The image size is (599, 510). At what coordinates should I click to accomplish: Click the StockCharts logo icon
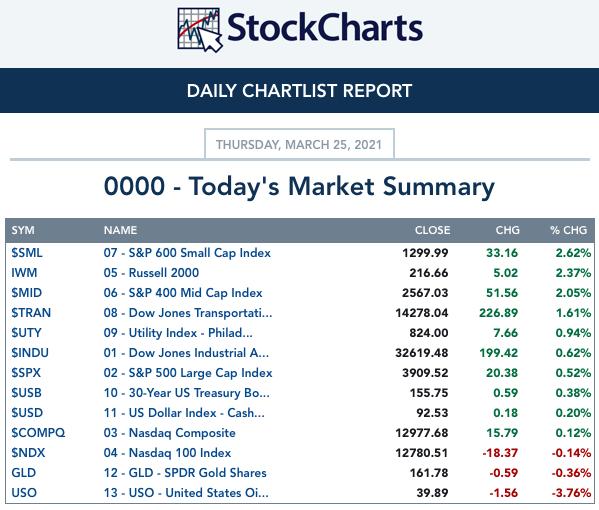point(199,30)
